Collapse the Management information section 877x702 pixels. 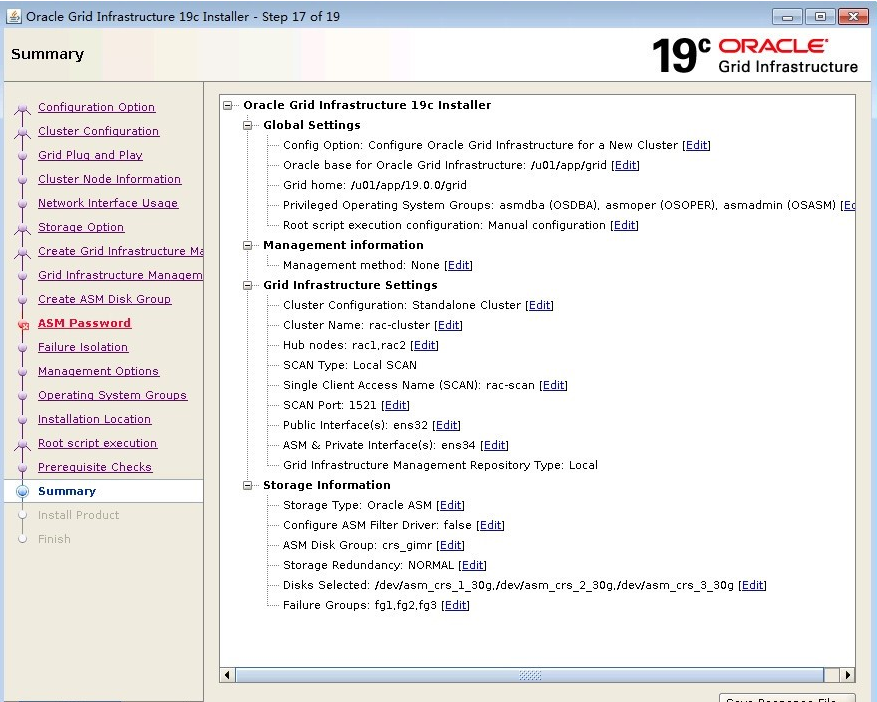click(249, 245)
